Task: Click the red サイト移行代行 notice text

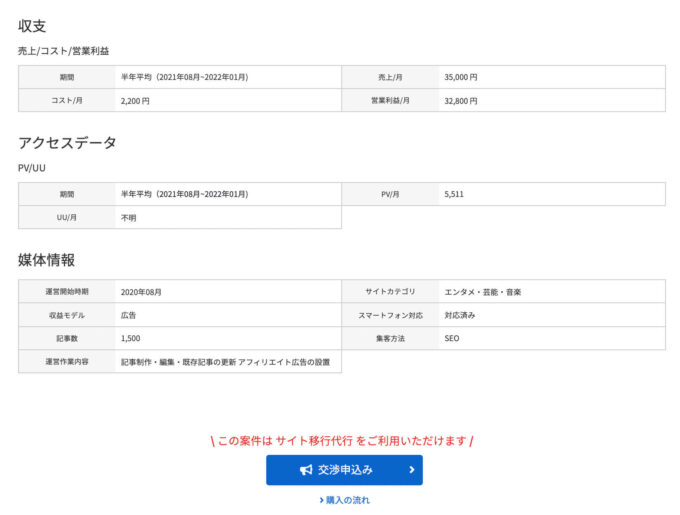Action: pyautogui.click(x=341, y=441)
